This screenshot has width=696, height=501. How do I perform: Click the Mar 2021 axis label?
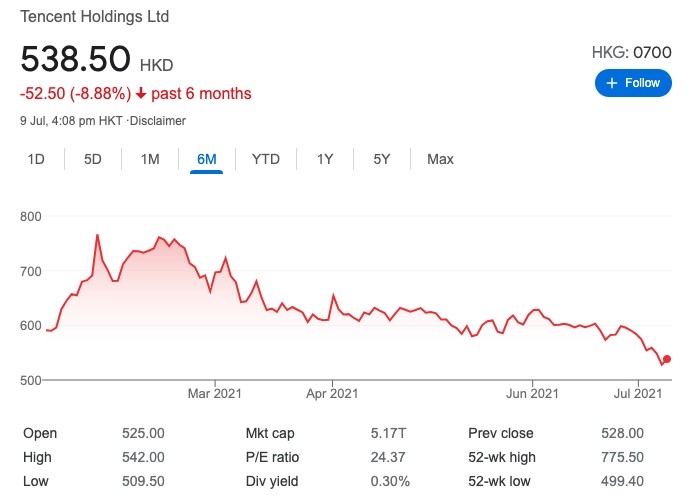(x=215, y=394)
